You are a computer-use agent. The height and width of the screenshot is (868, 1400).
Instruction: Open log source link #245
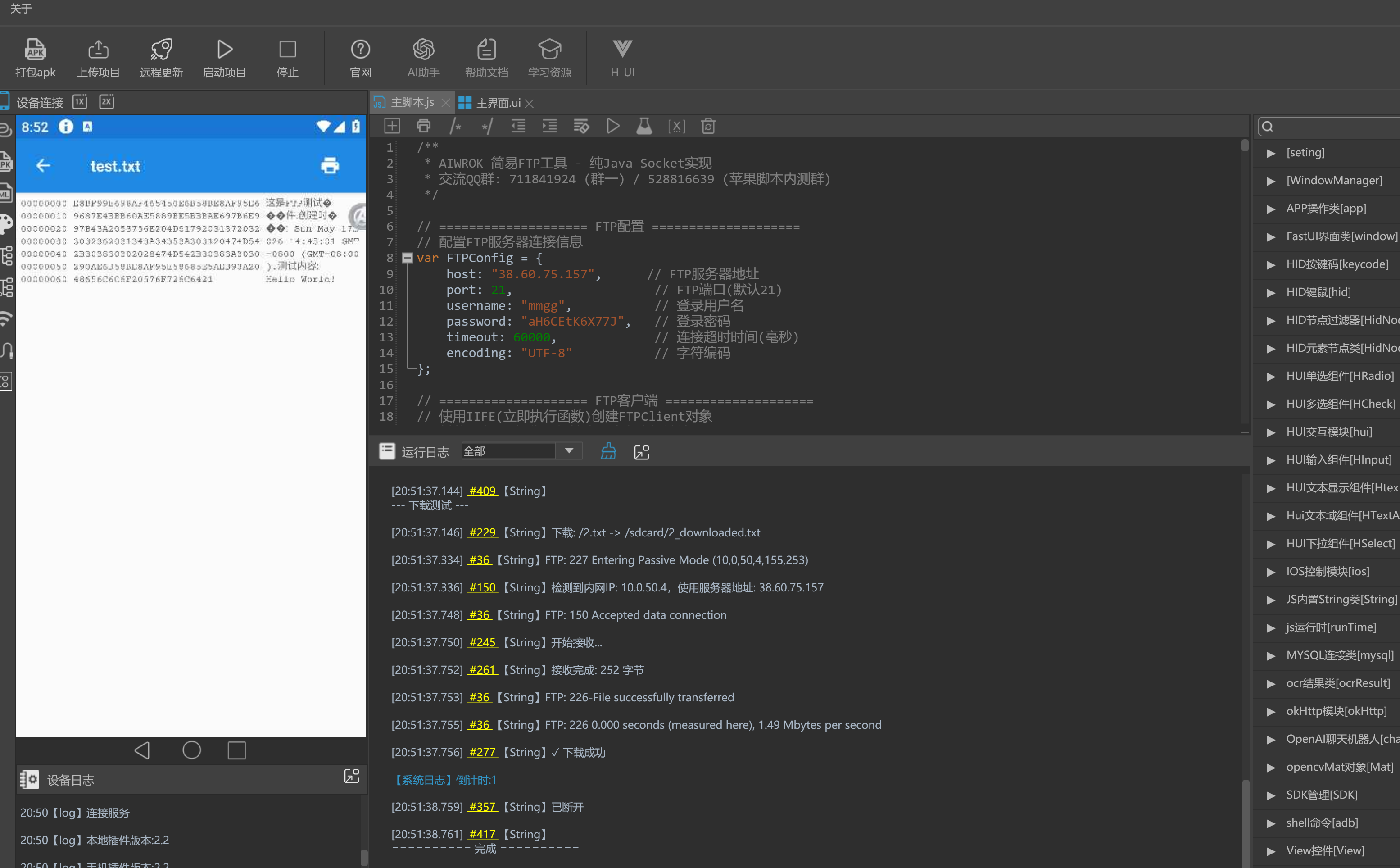[x=483, y=642]
